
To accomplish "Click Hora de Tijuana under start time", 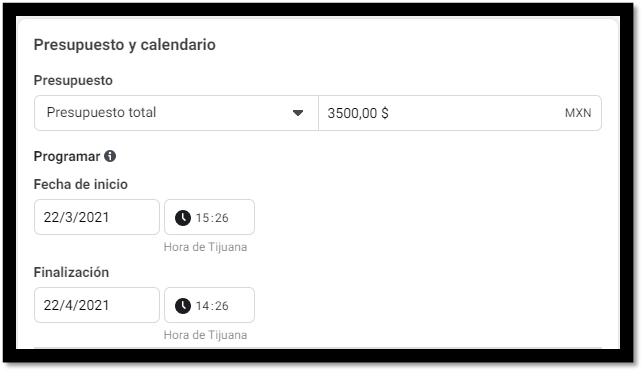I will pos(205,247).
